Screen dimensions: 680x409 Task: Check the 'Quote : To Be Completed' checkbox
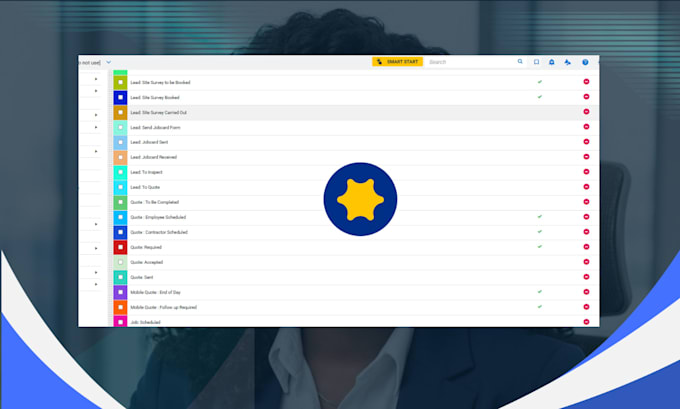(x=121, y=202)
